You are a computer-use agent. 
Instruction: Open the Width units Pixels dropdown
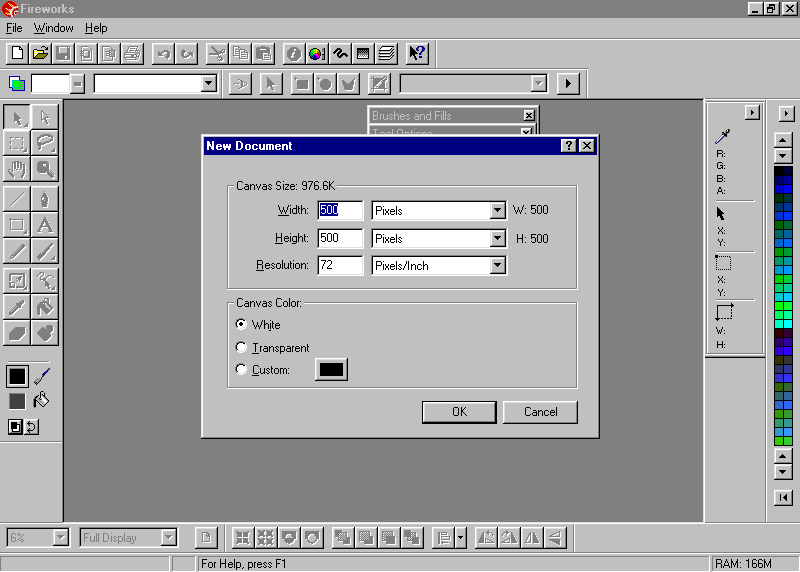pyautogui.click(x=497, y=211)
